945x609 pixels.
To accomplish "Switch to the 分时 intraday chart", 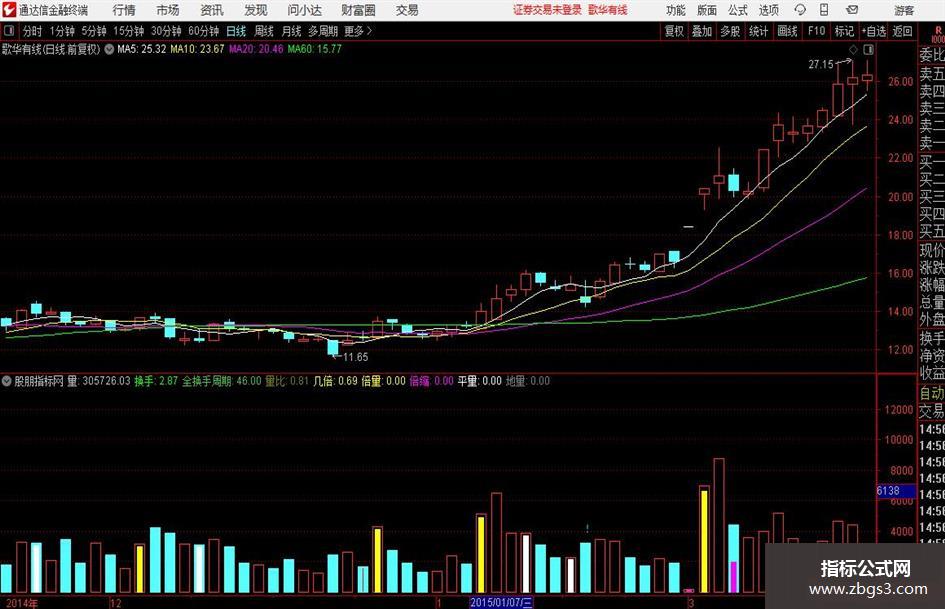I will tap(32, 31).
